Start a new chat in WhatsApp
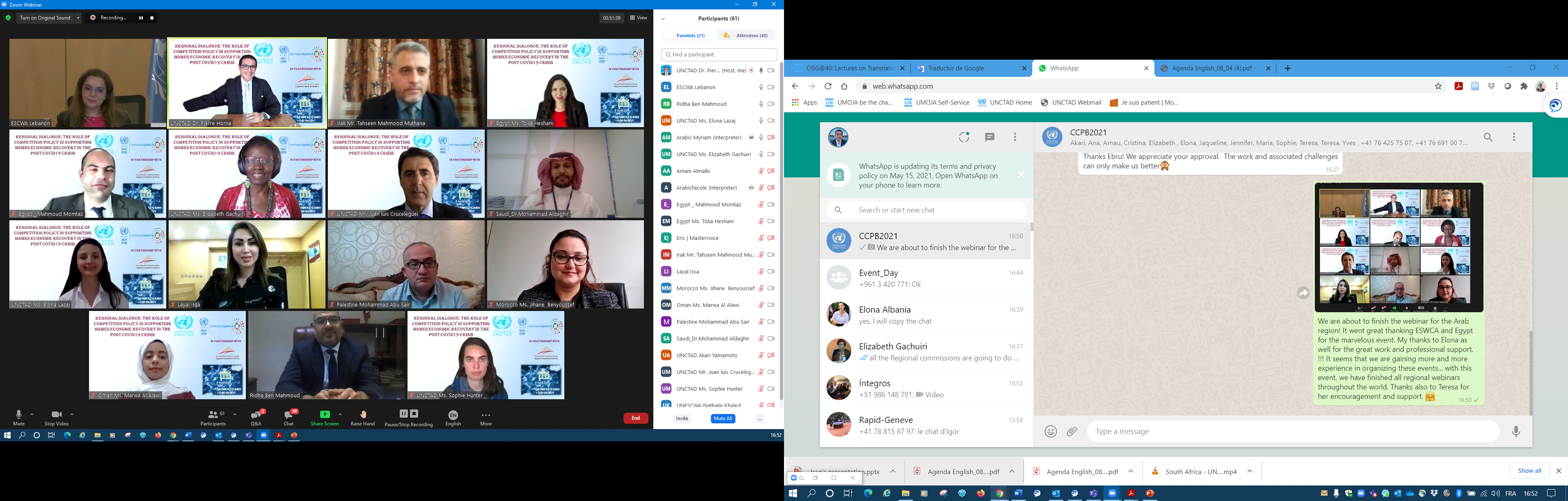Screen dimensions: 1568x501 click(x=990, y=137)
